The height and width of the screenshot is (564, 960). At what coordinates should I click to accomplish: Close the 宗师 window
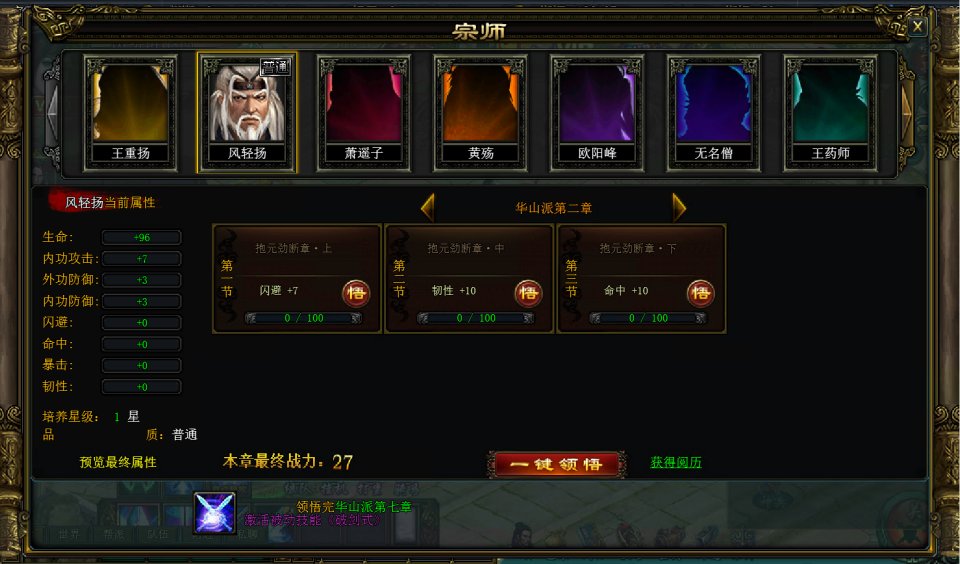pyautogui.click(x=917, y=26)
